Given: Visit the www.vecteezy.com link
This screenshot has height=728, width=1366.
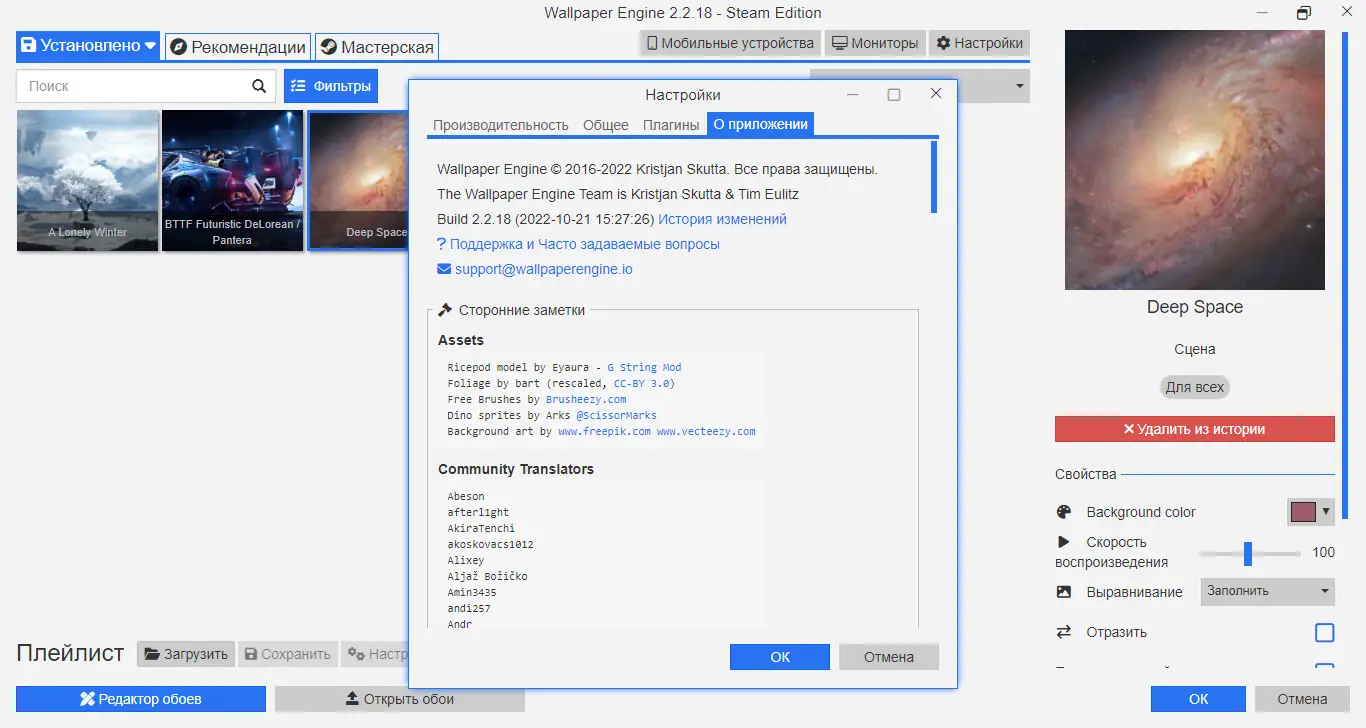Looking at the screenshot, I should tap(706, 431).
